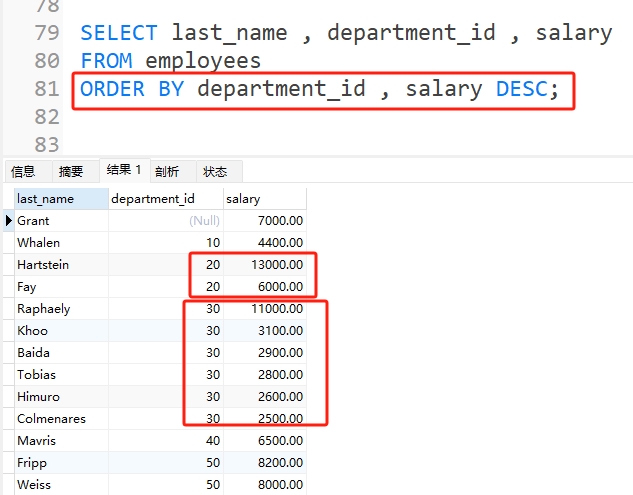
Task: Click the SELECT keyword on line 79
Action: (118, 33)
